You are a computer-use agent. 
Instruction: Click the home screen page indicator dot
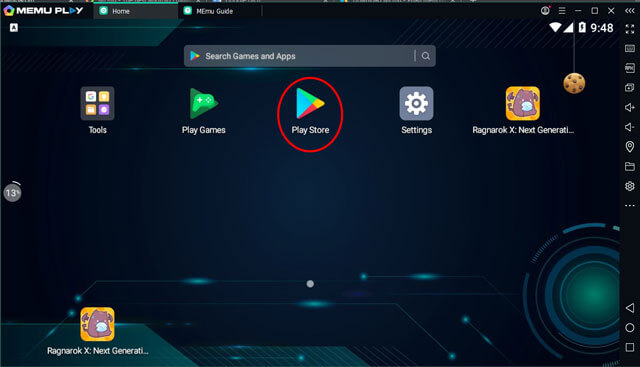310,284
